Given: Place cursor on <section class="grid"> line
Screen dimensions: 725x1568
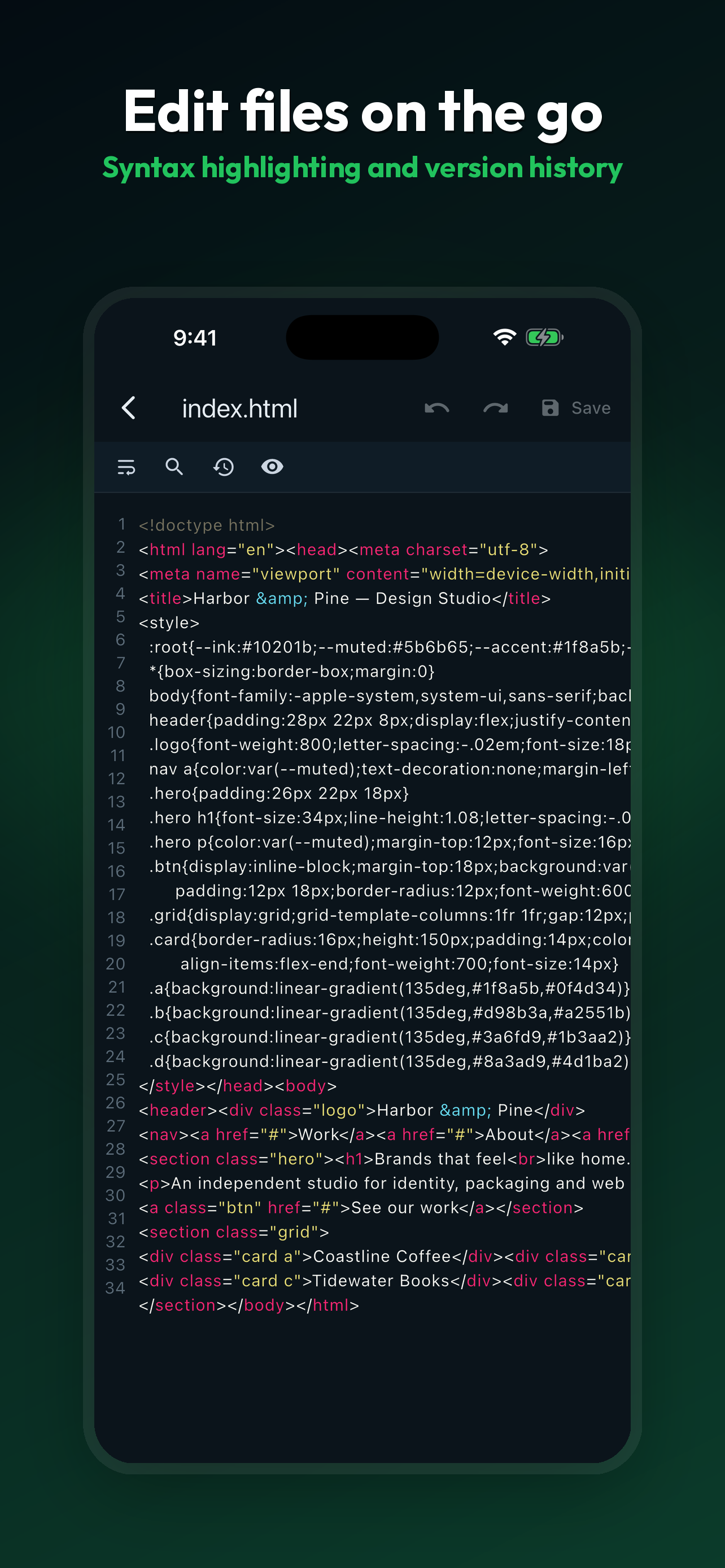Looking at the screenshot, I should click(x=234, y=1232).
